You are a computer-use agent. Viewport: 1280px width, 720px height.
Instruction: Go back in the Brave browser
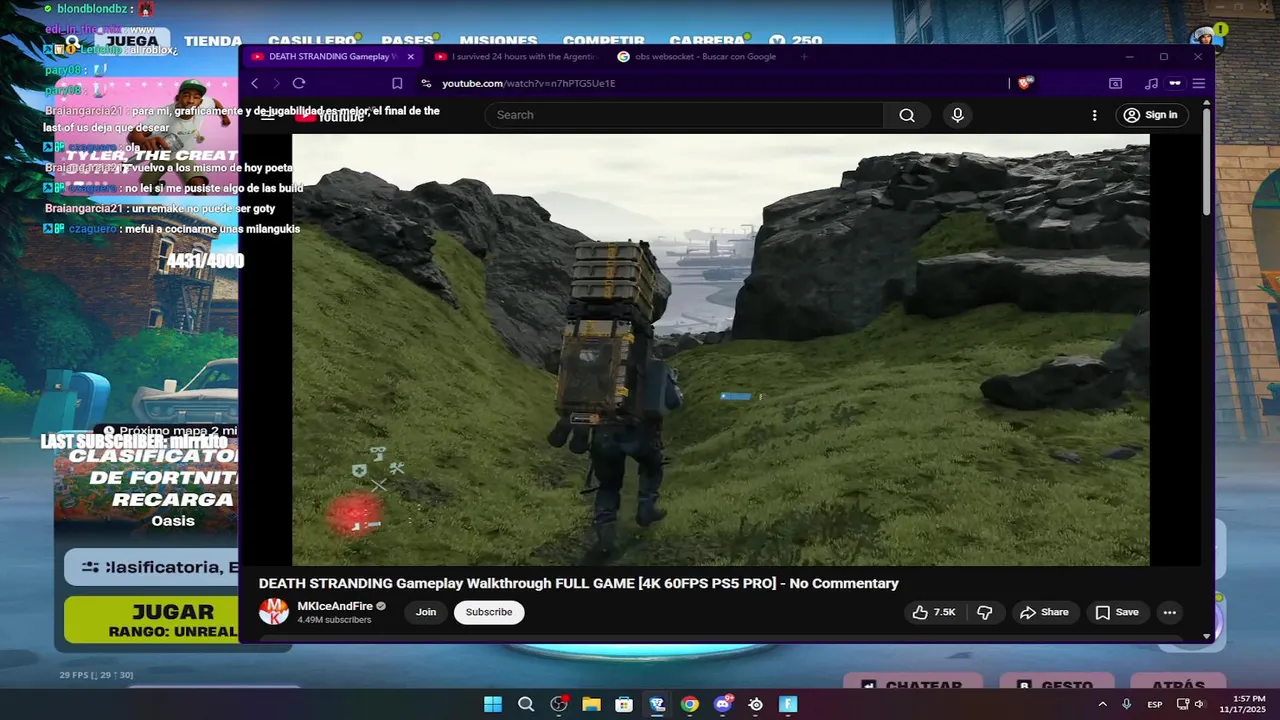255,83
